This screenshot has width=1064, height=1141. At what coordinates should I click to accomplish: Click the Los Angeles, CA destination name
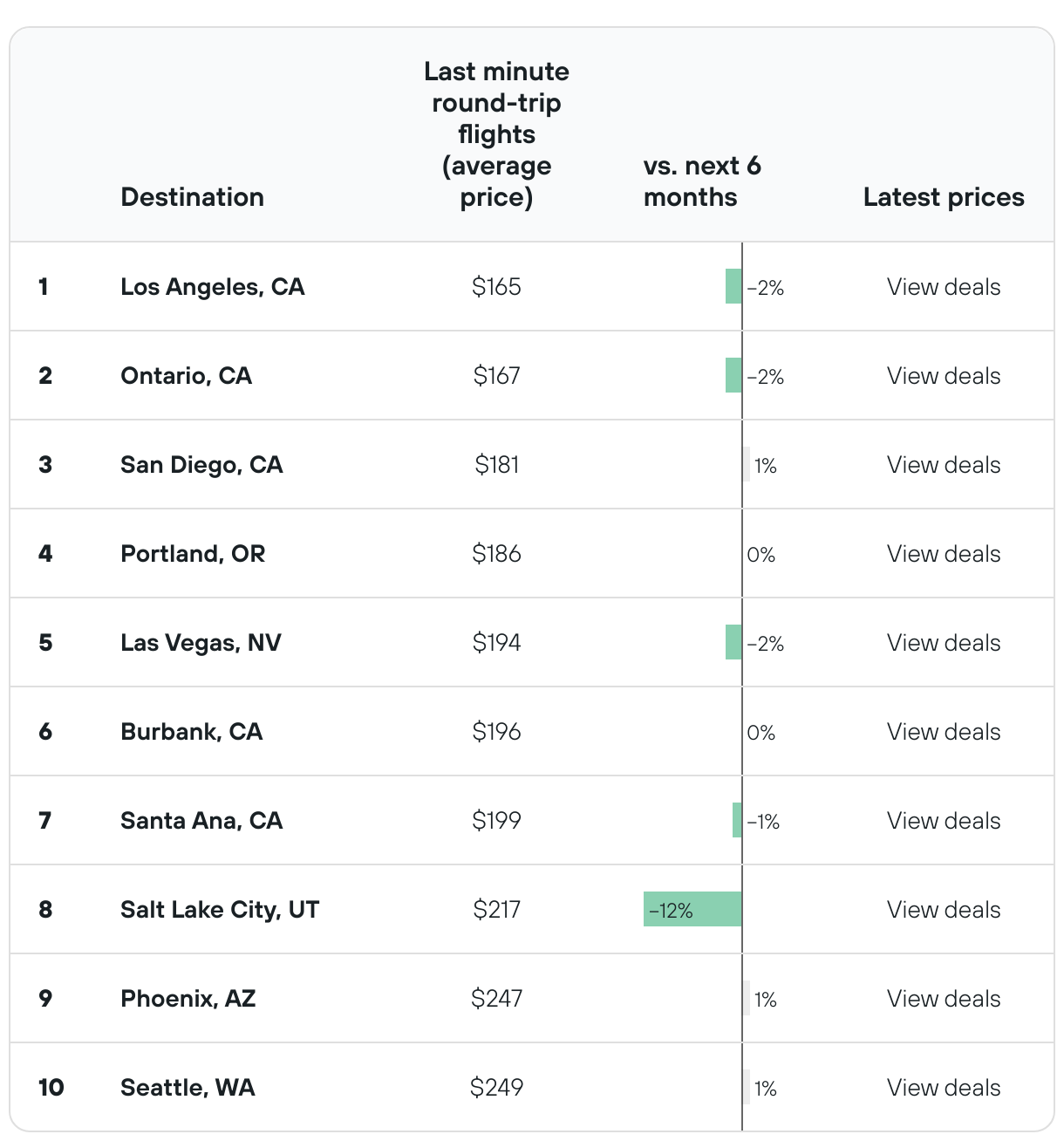click(212, 287)
